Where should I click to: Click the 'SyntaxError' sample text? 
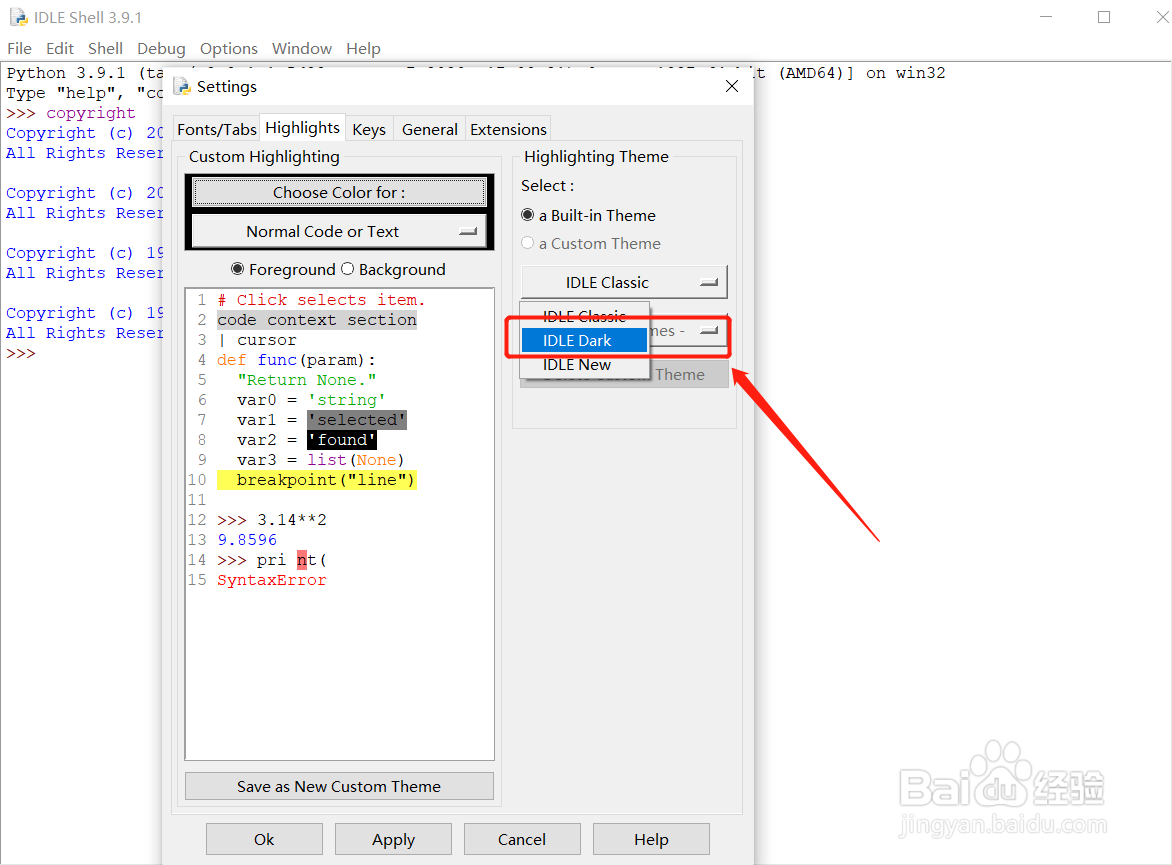[x=271, y=580]
